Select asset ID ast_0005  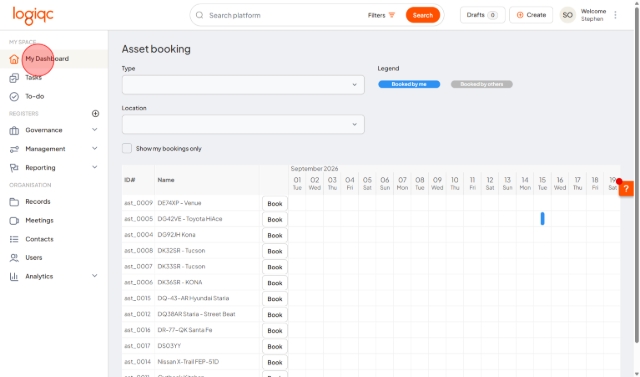click(138, 219)
